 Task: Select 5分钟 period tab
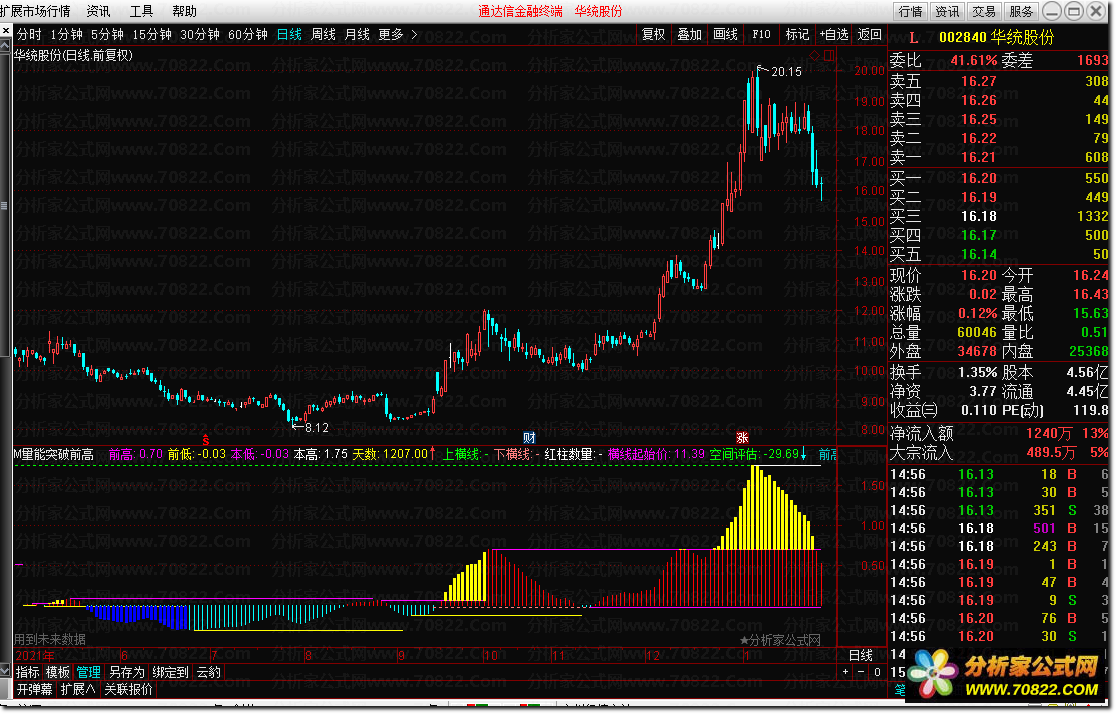tap(108, 34)
